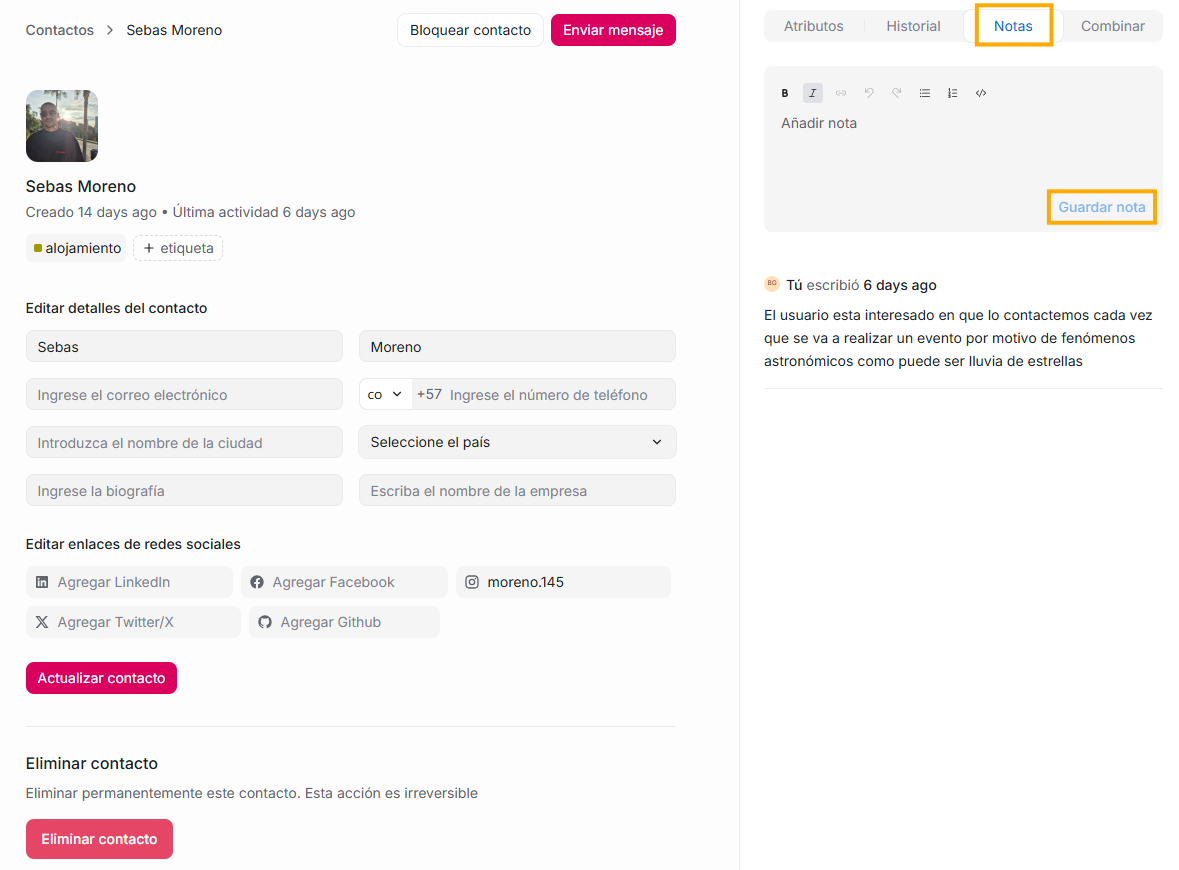The width and height of the screenshot is (1179, 870).
Task: Add a new etiqueta tag
Action: pyautogui.click(x=178, y=248)
